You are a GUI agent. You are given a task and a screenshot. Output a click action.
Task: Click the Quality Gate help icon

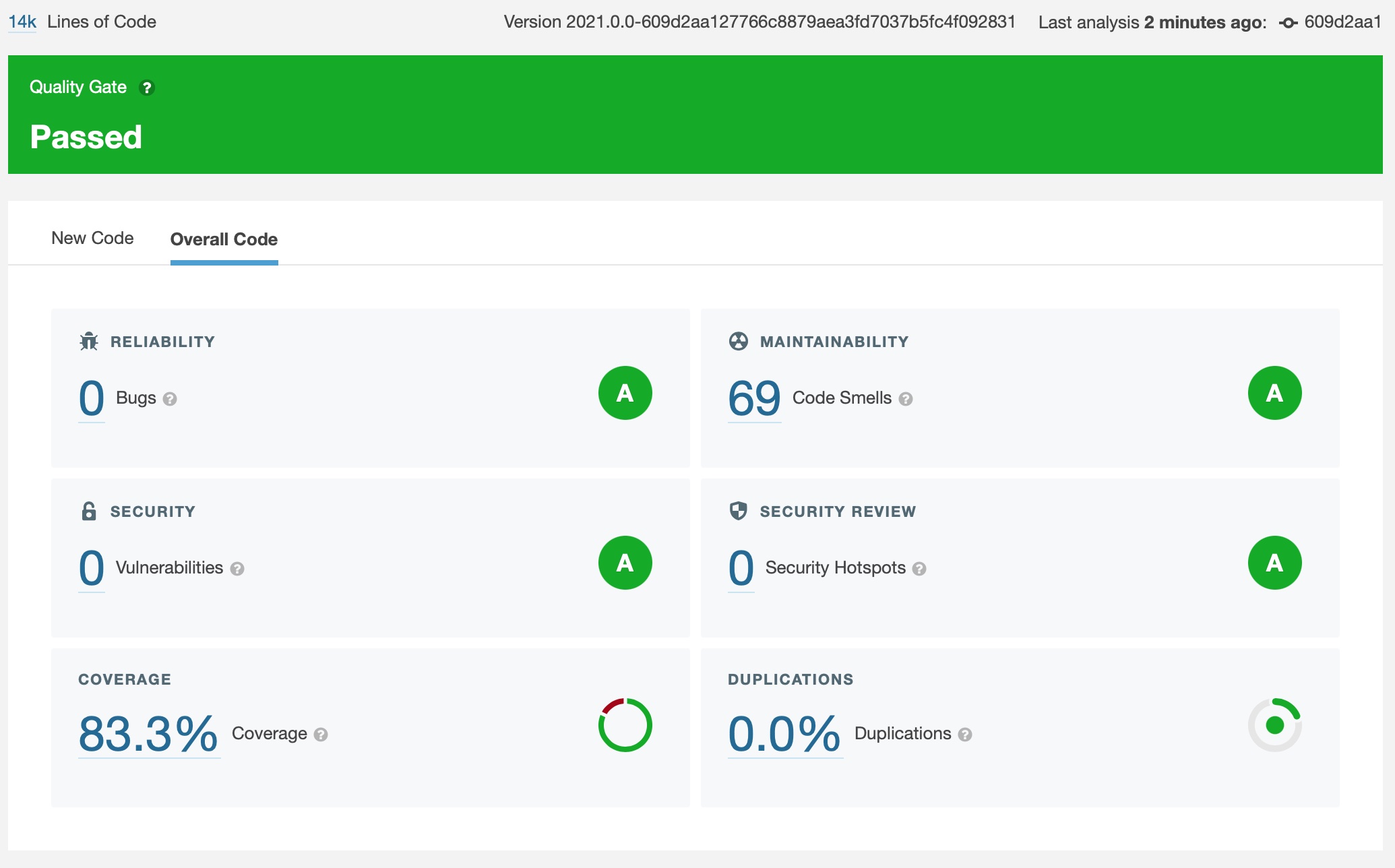[x=146, y=88]
